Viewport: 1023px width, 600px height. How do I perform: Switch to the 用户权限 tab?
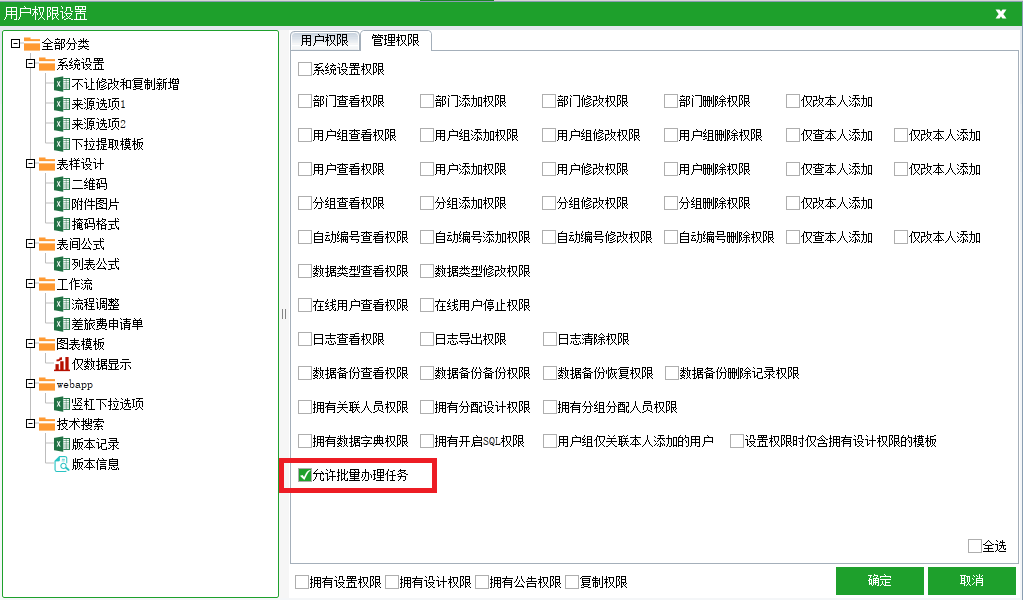(325, 40)
